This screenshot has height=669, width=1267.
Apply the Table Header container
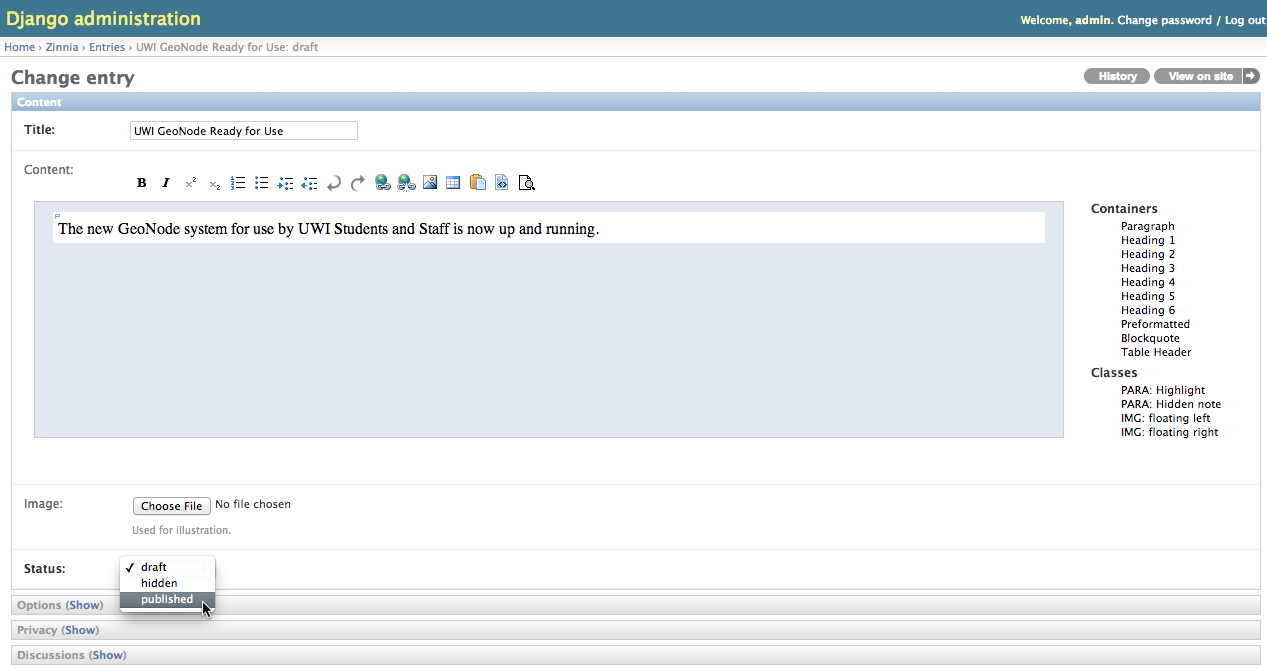1156,352
